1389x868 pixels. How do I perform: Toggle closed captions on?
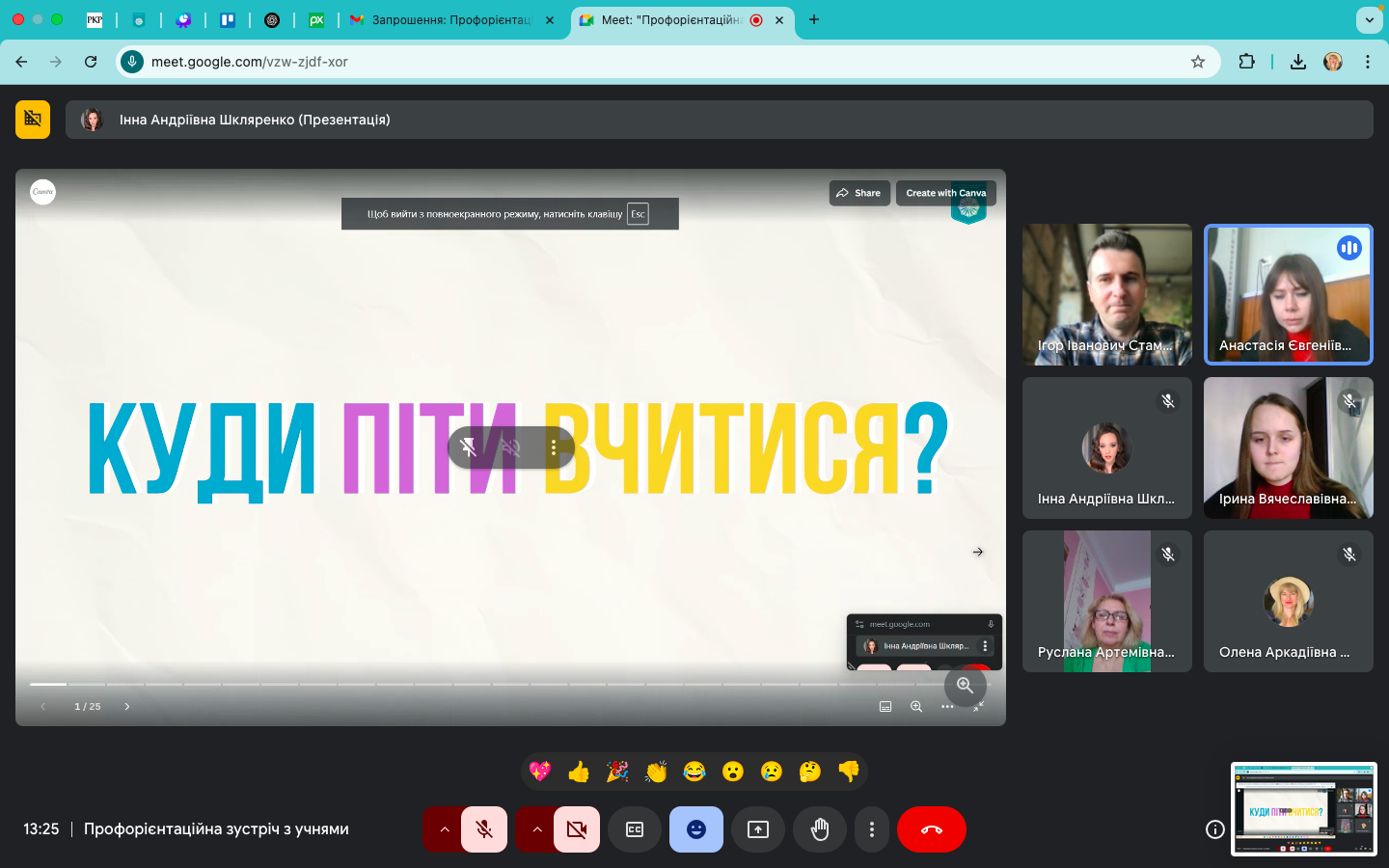tap(635, 829)
